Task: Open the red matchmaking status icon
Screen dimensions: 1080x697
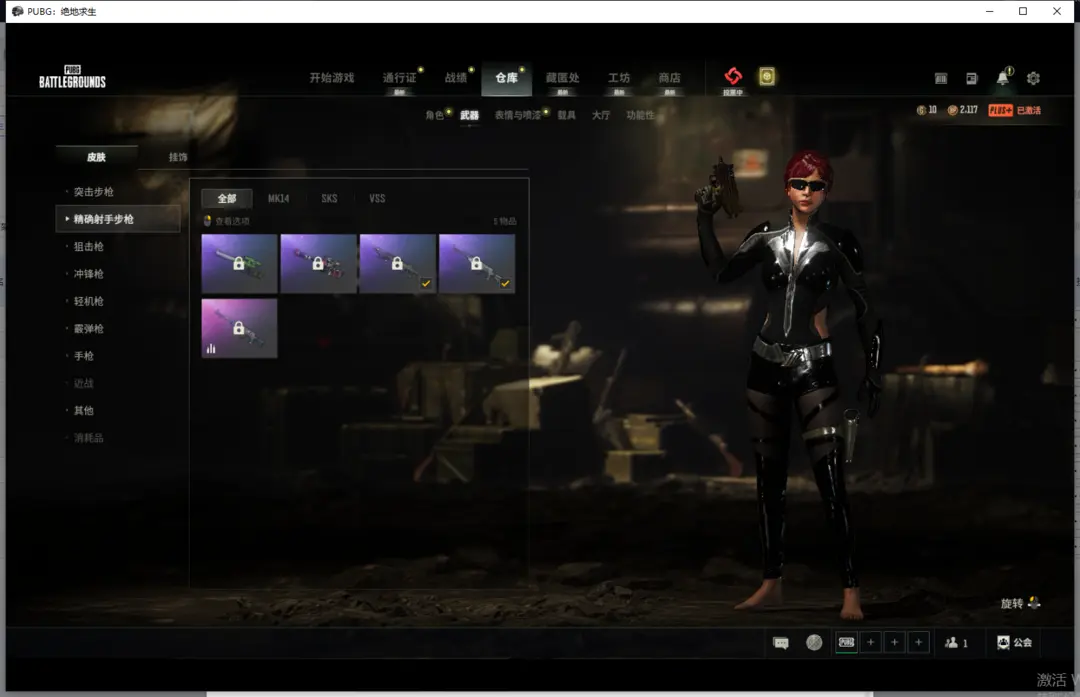Action: pyautogui.click(x=733, y=76)
